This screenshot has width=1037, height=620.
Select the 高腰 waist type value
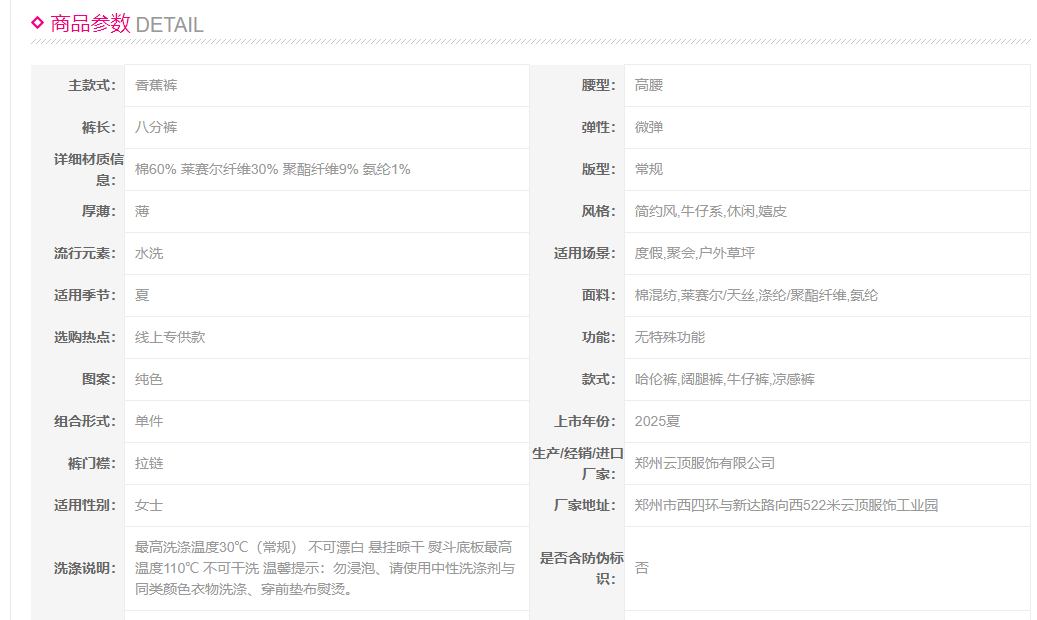tap(648, 86)
